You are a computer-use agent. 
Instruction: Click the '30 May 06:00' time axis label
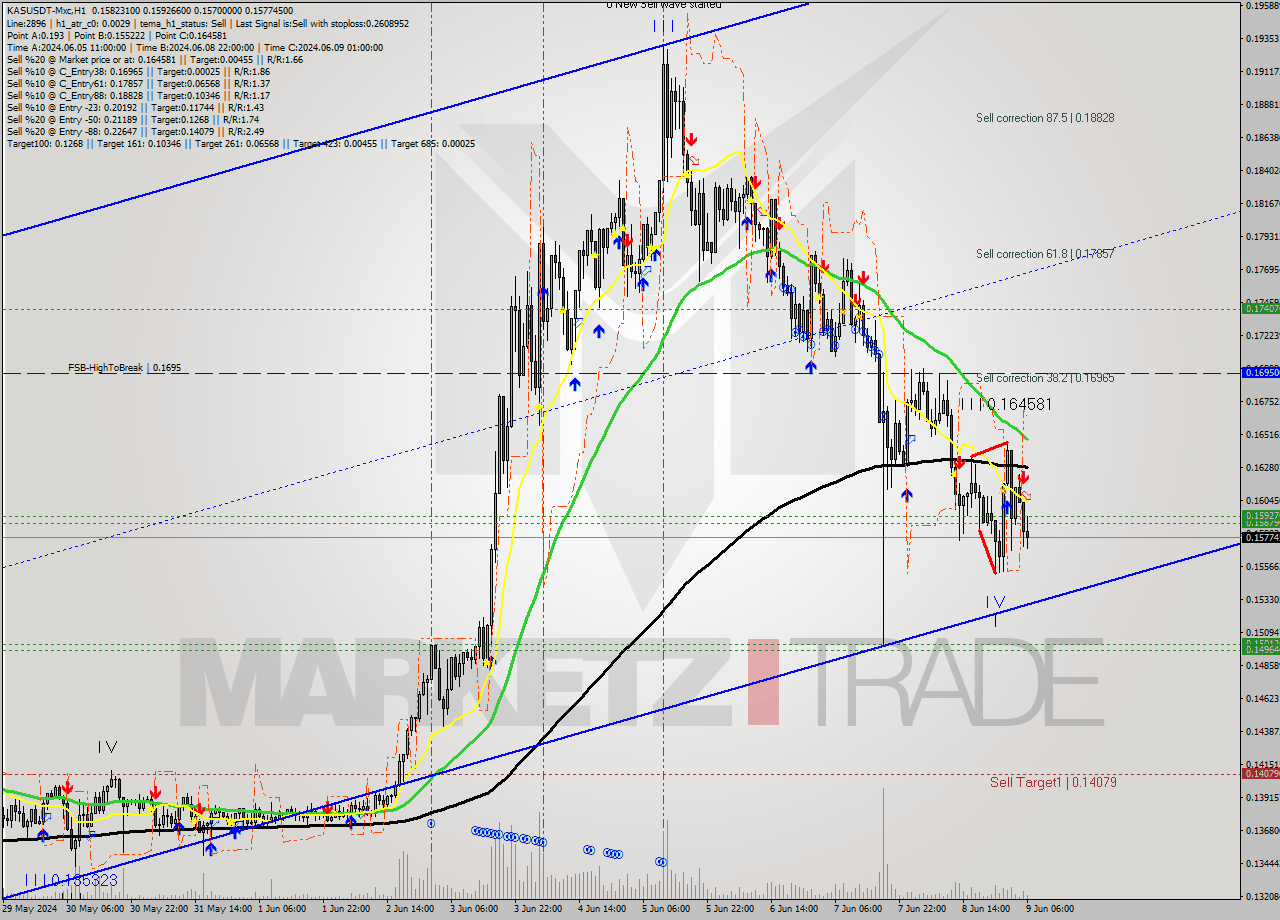coord(95,909)
